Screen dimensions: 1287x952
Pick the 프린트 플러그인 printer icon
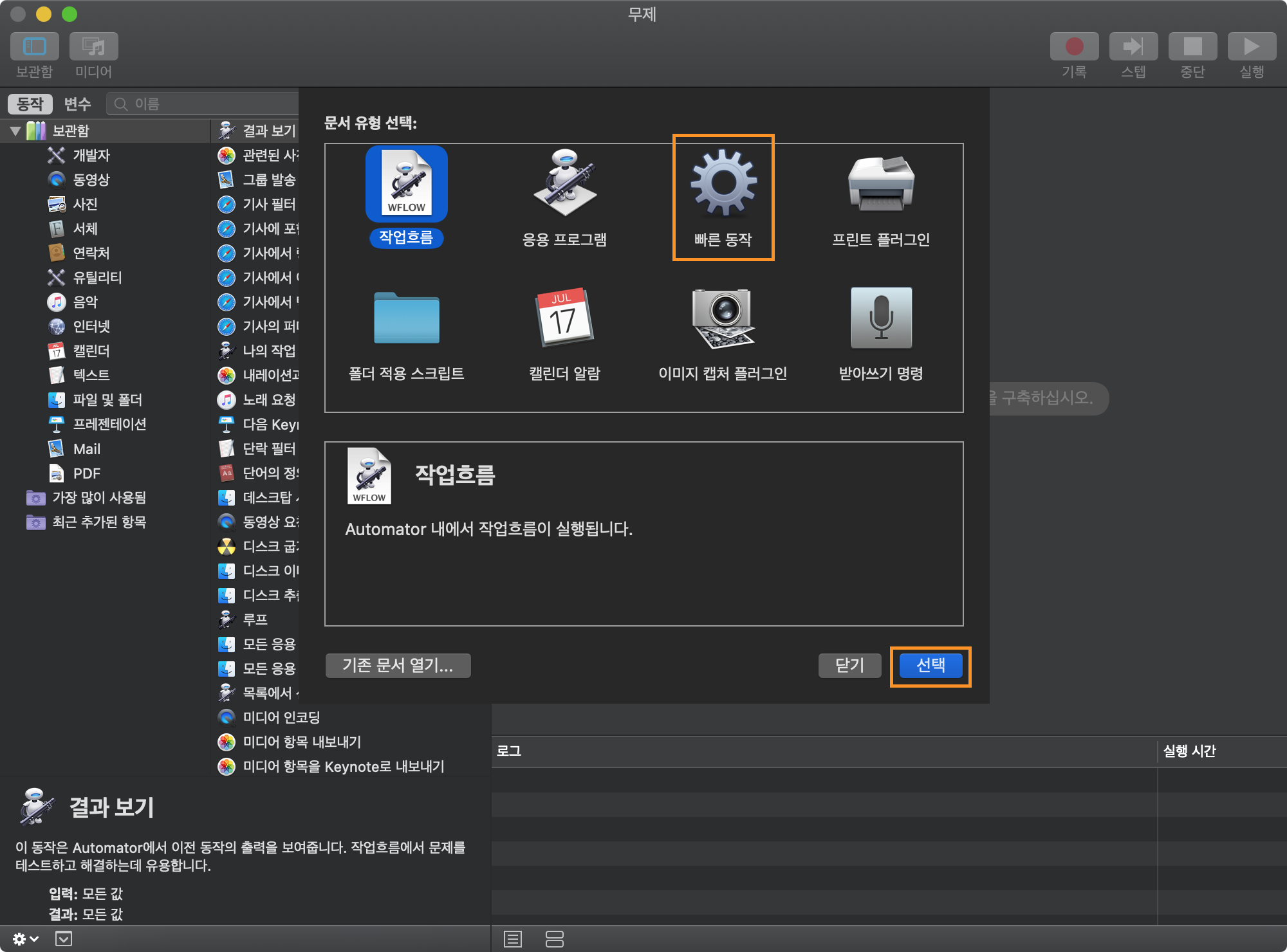click(x=881, y=184)
